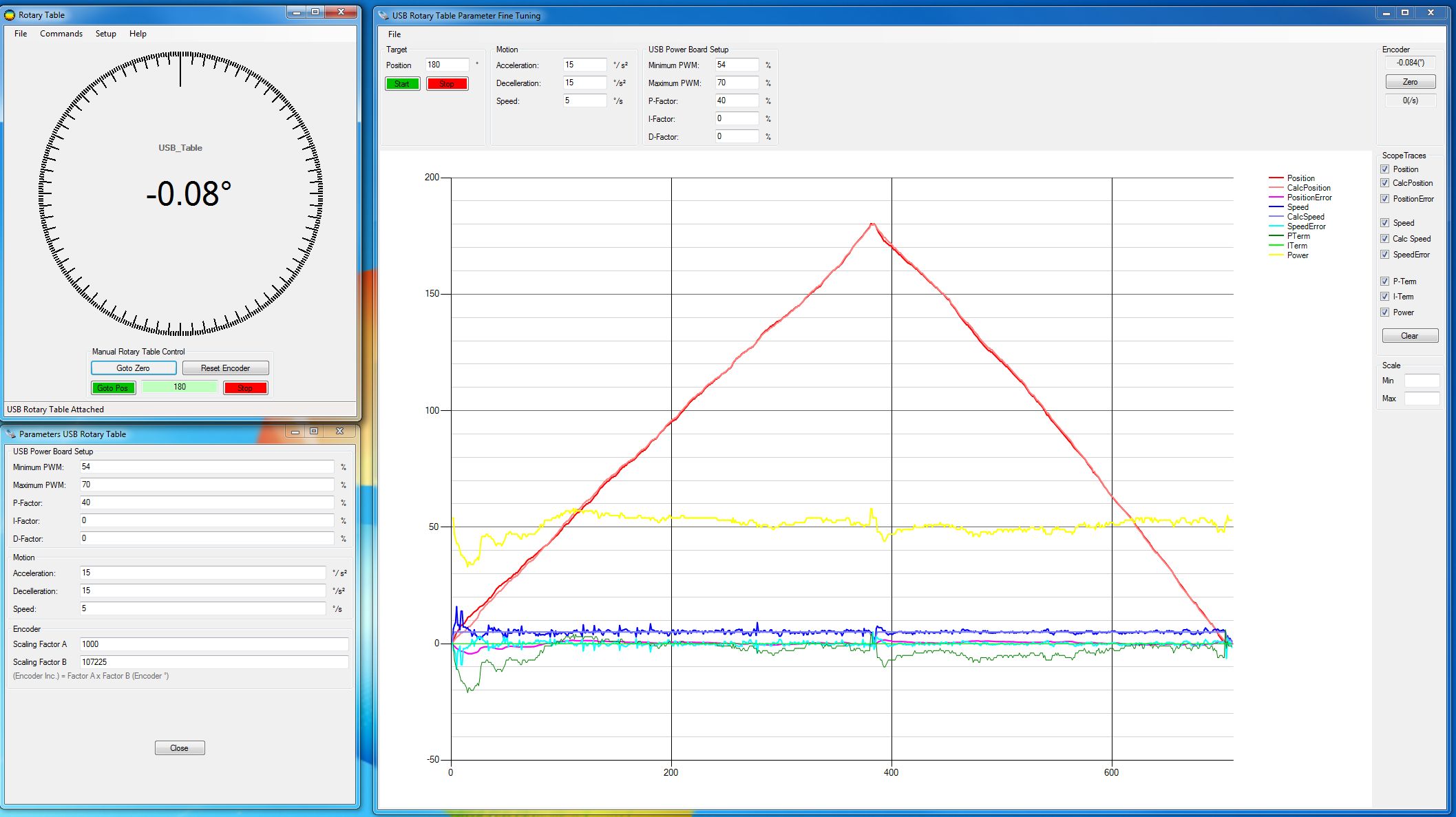This screenshot has width=1456, height=817.
Task: Click Minimum PWM field in Parameters window
Action: 207,467
